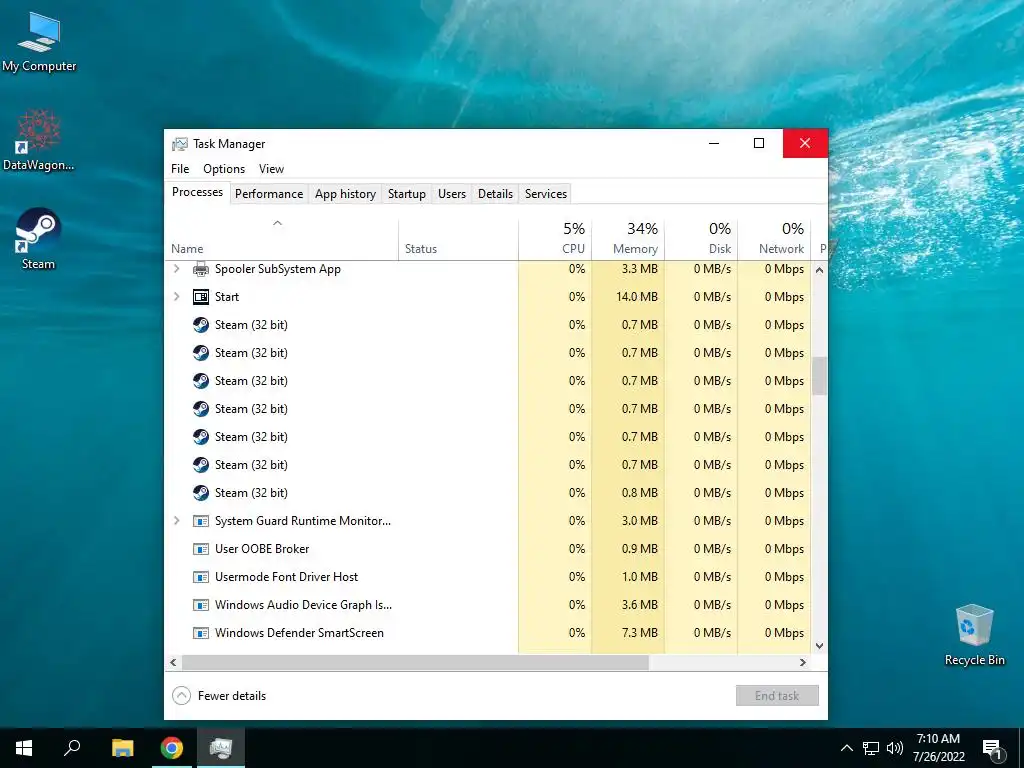The height and width of the screenshot is (768, 1024).
Task: Open the Windows Start menu button
Action: 24,748
